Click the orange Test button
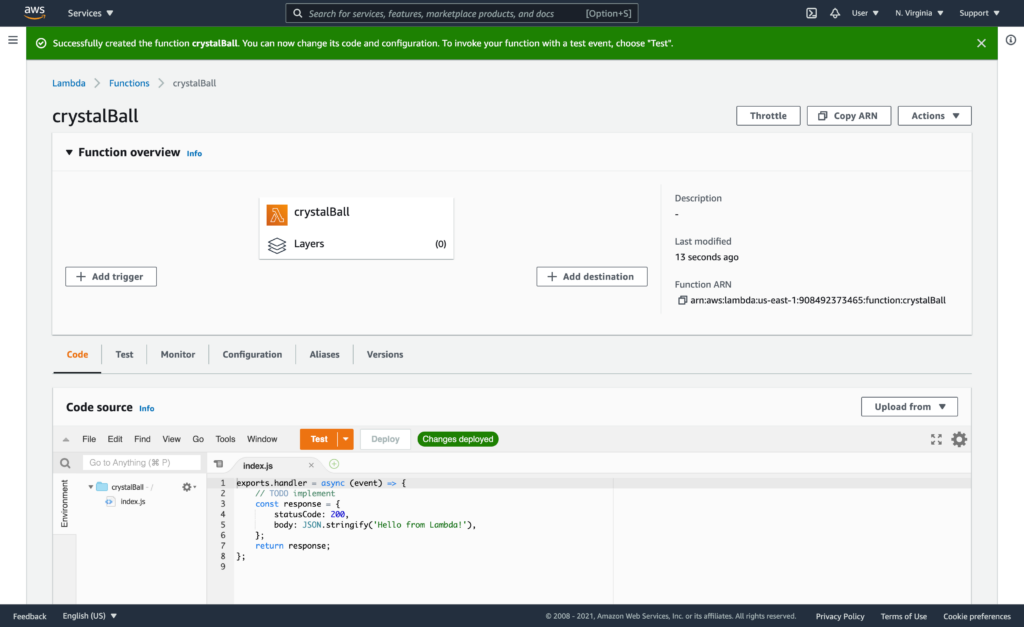1024x627 pixels. (x=319, y=440)
